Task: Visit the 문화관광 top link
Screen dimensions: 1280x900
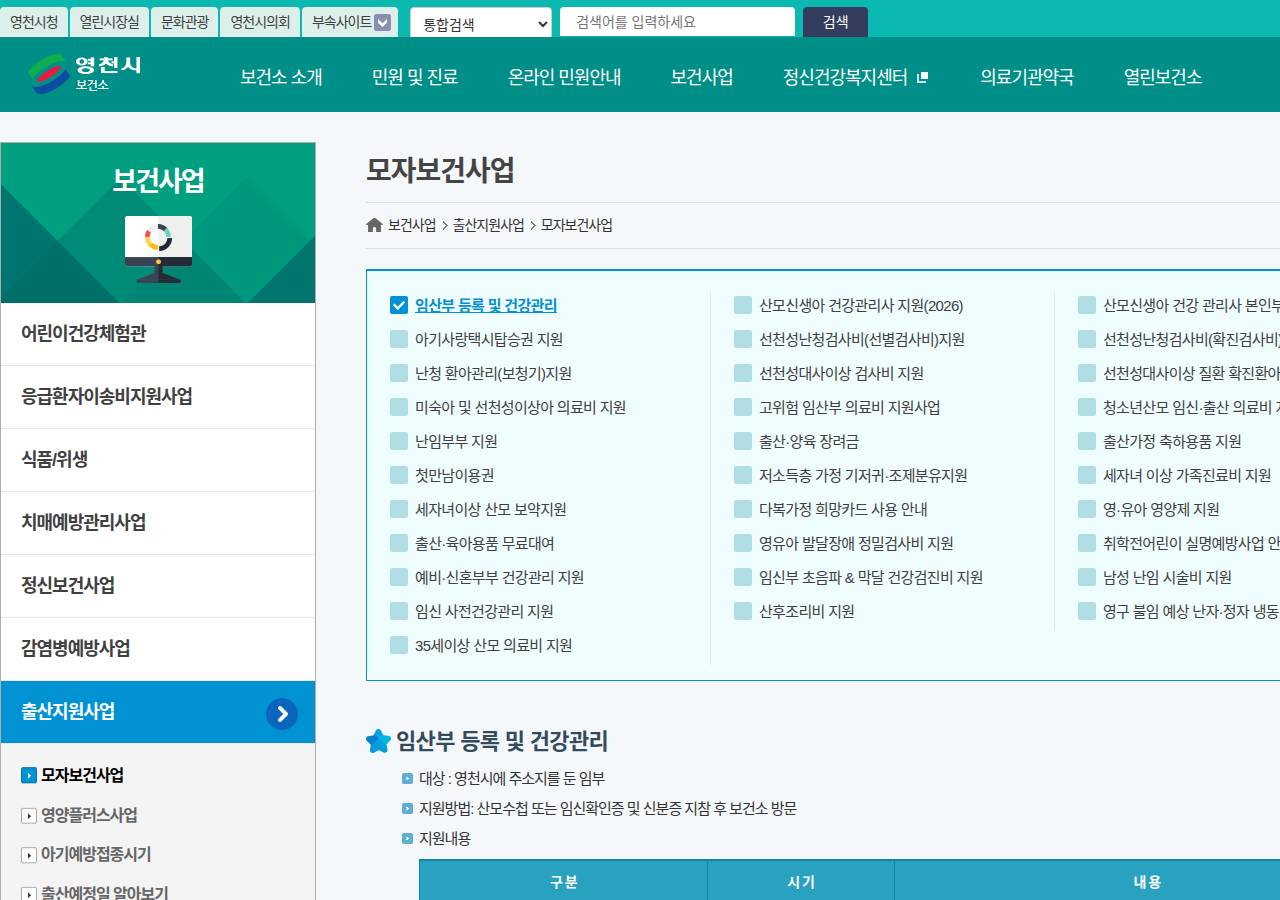Action: [185, 22]
